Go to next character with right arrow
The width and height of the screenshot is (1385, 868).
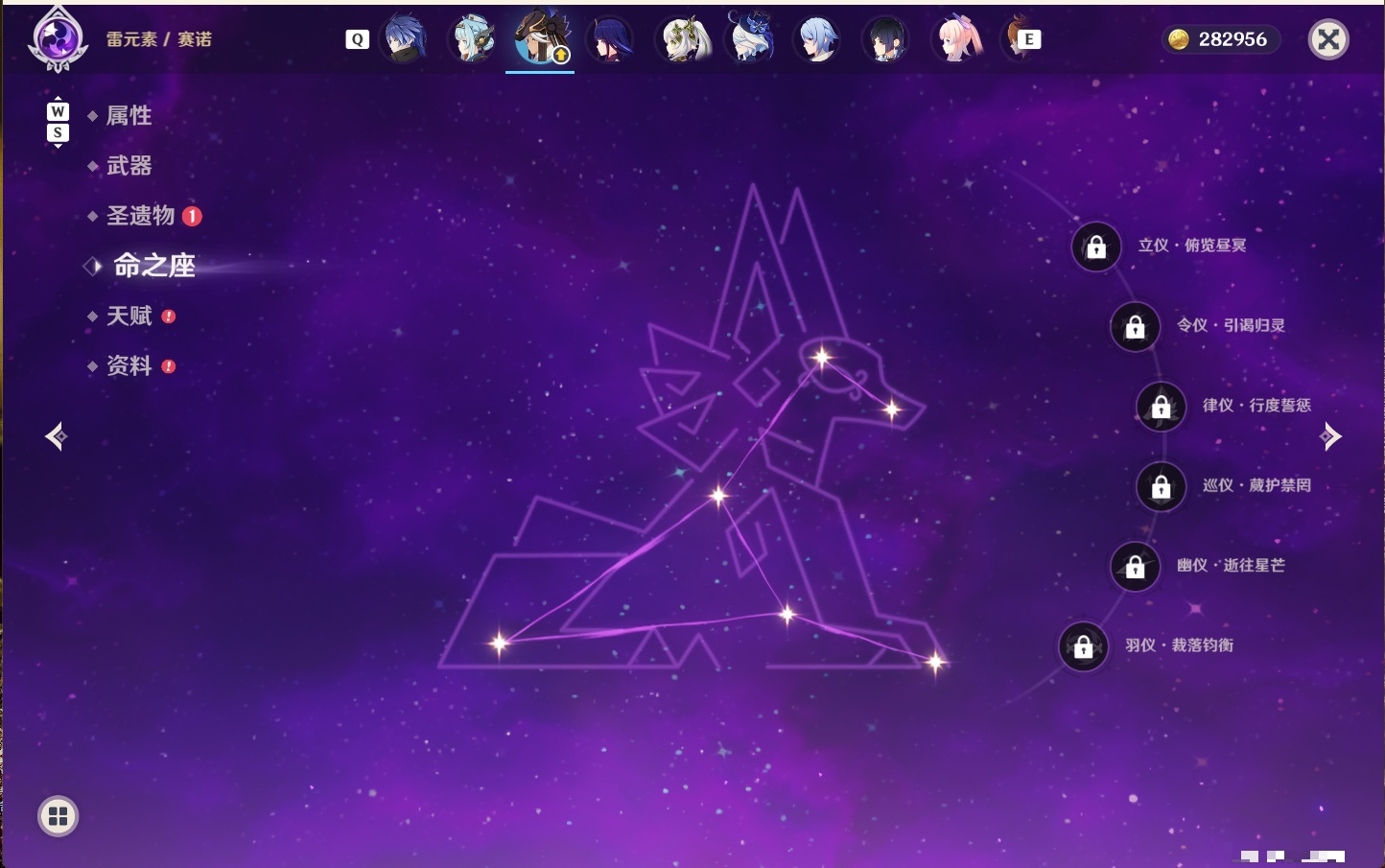click(x=1330, y=436)
